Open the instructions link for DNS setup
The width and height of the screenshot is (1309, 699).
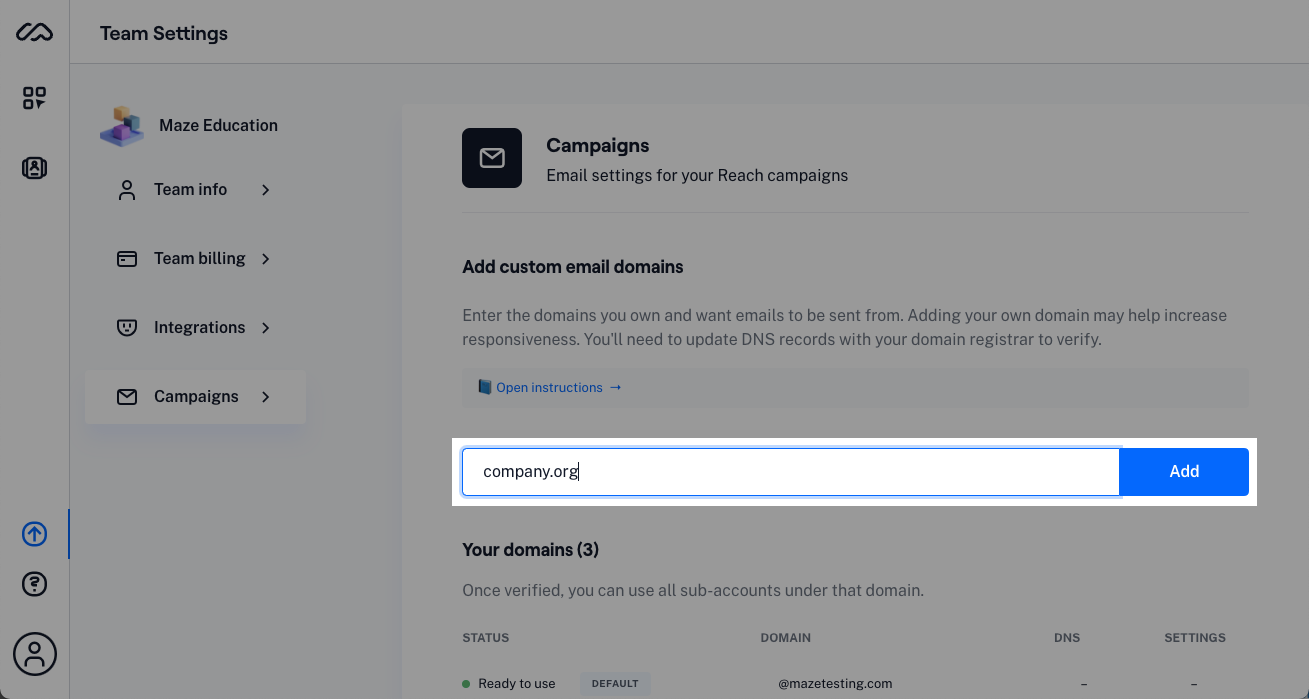[548, 387]
